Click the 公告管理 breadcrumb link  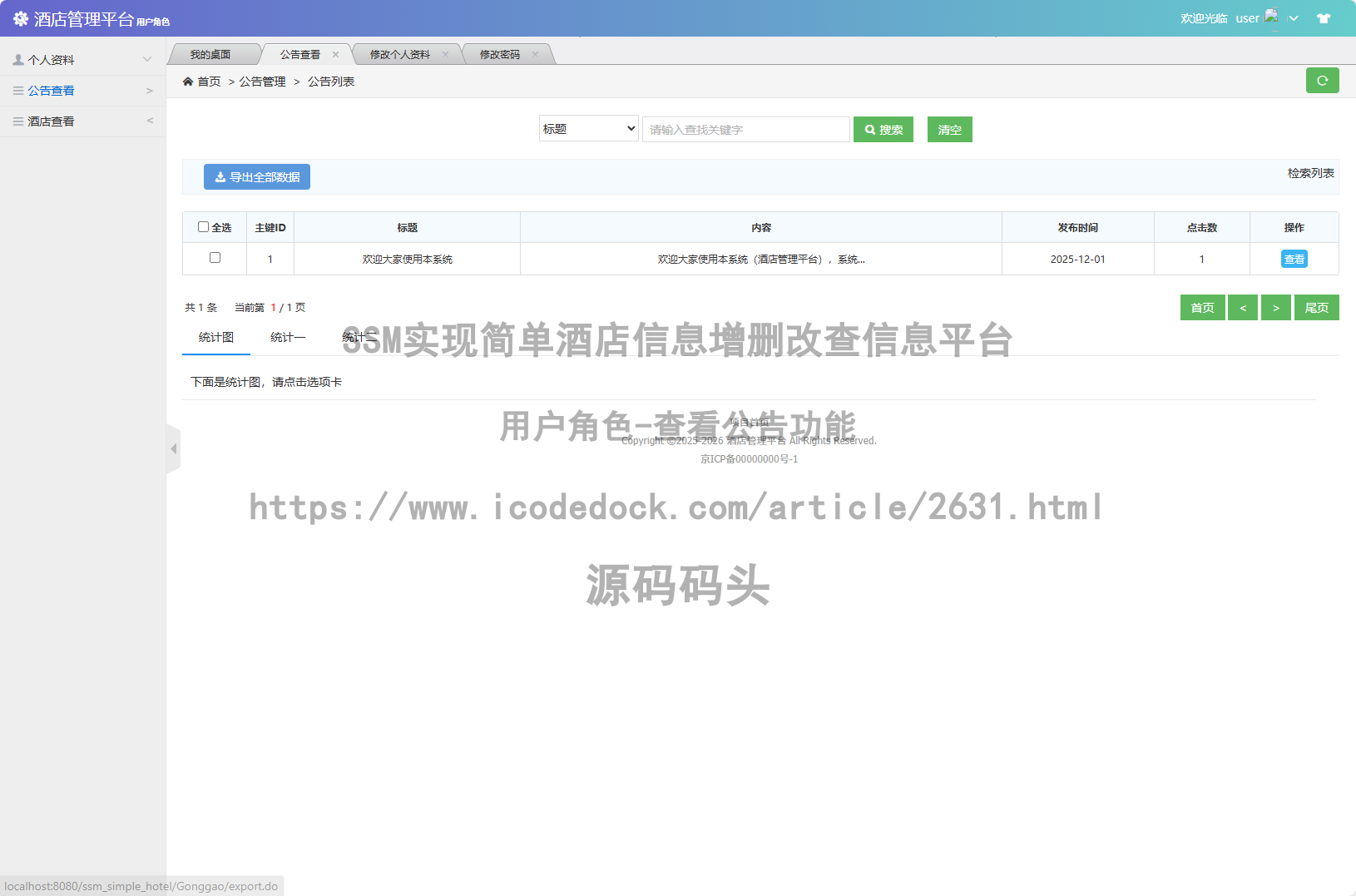[x=261, y=81]
